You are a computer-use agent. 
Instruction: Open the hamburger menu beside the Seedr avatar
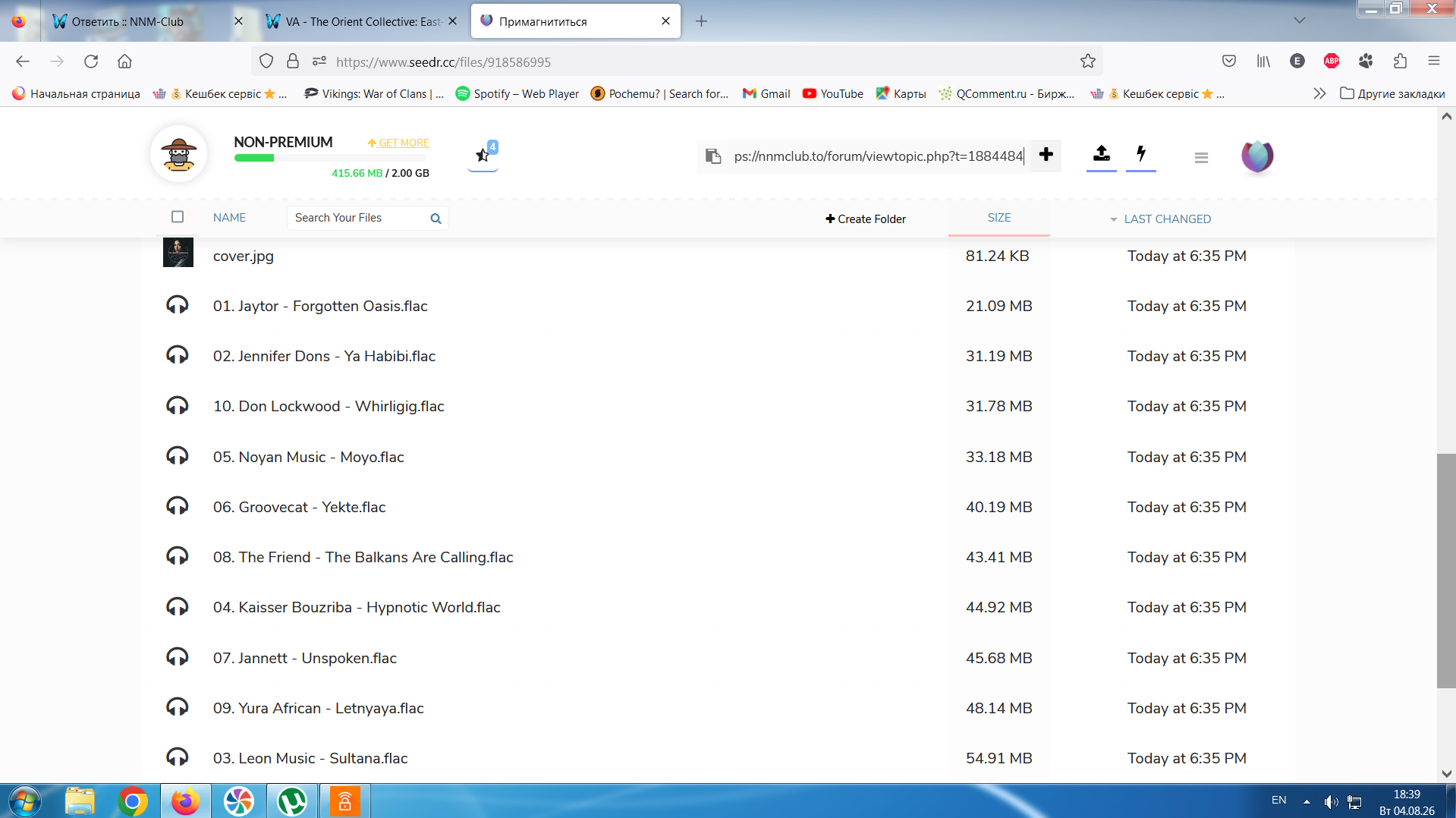[1200, 158]
